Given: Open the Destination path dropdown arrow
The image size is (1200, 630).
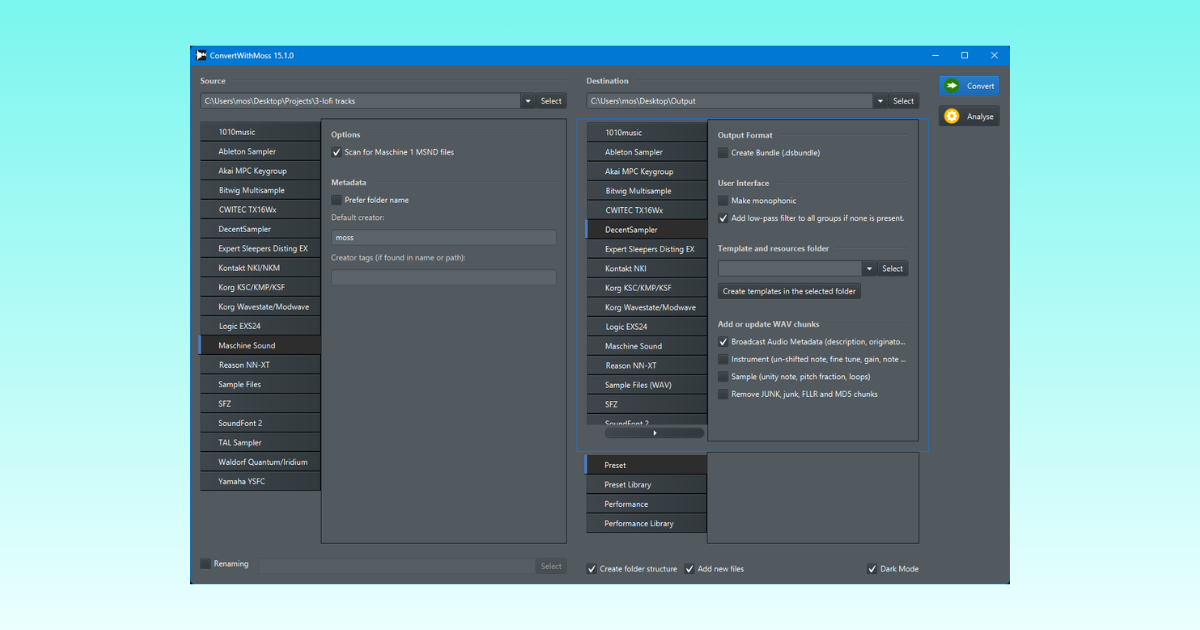Looking at the screenshot, I should pos(880,101).
